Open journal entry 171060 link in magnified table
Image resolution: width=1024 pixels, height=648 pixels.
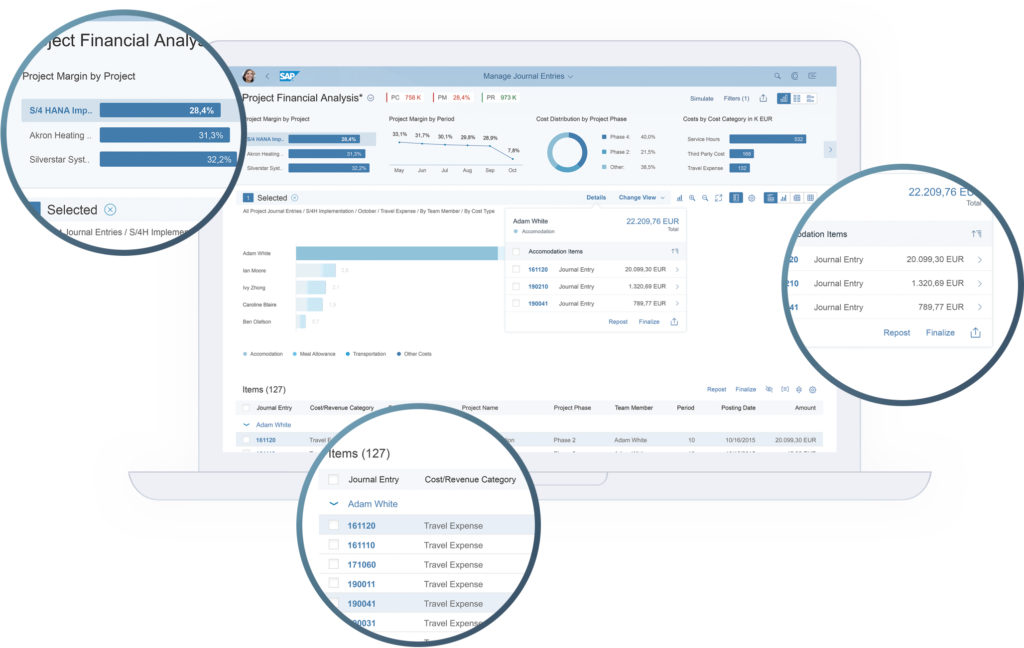pyautogui.click(x=361, y=564)
